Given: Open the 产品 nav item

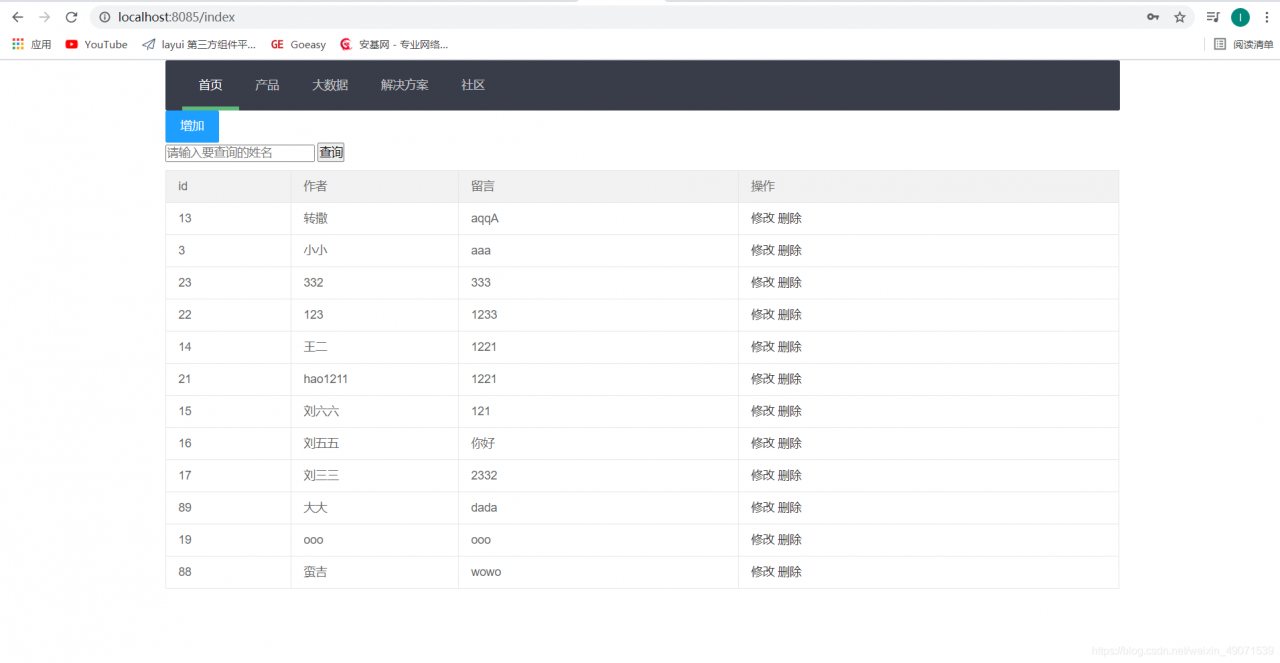Looking at the screenshot, I should [x=267, y=85].
